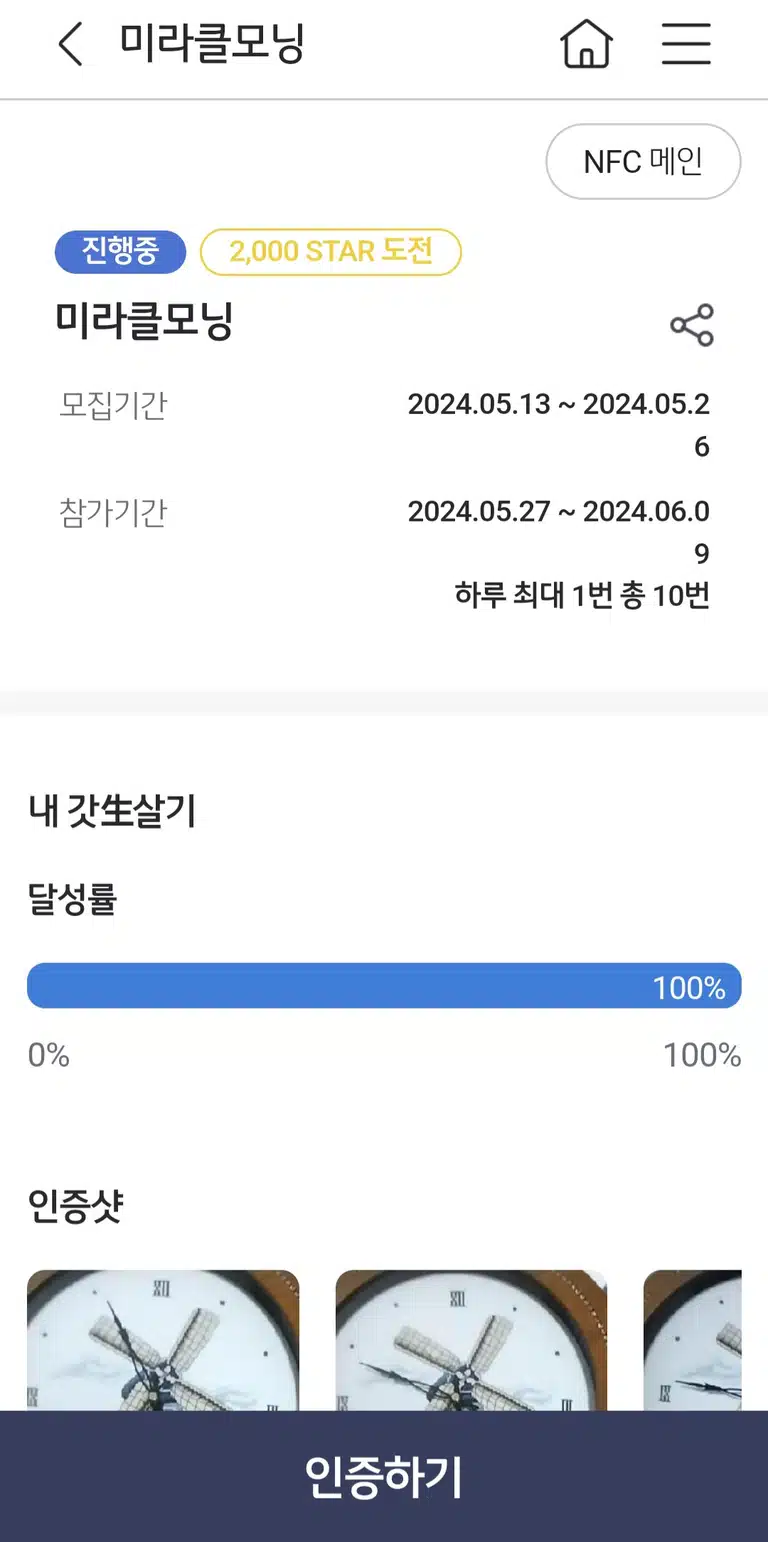Tap the 2,000 STAR 도전 badge

click(331, 252)
